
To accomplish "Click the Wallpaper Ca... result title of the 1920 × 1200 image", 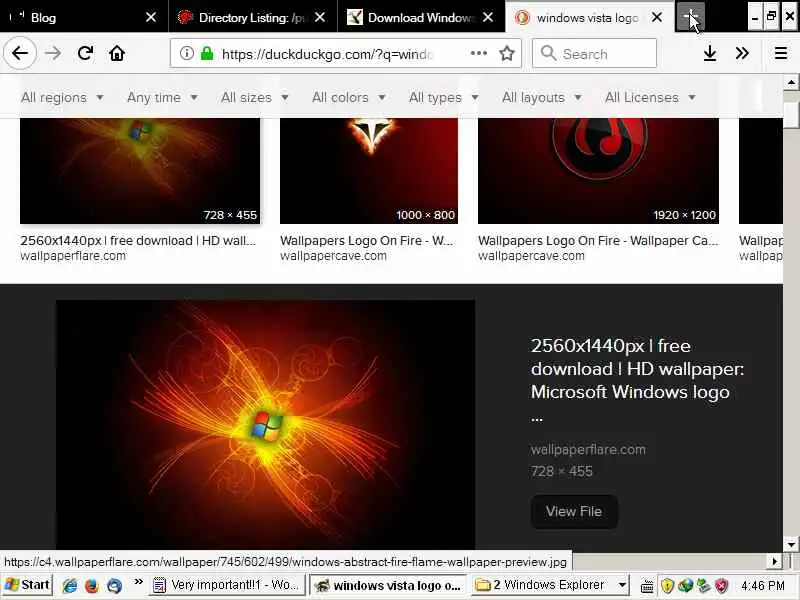I will (x=598, y=240).
